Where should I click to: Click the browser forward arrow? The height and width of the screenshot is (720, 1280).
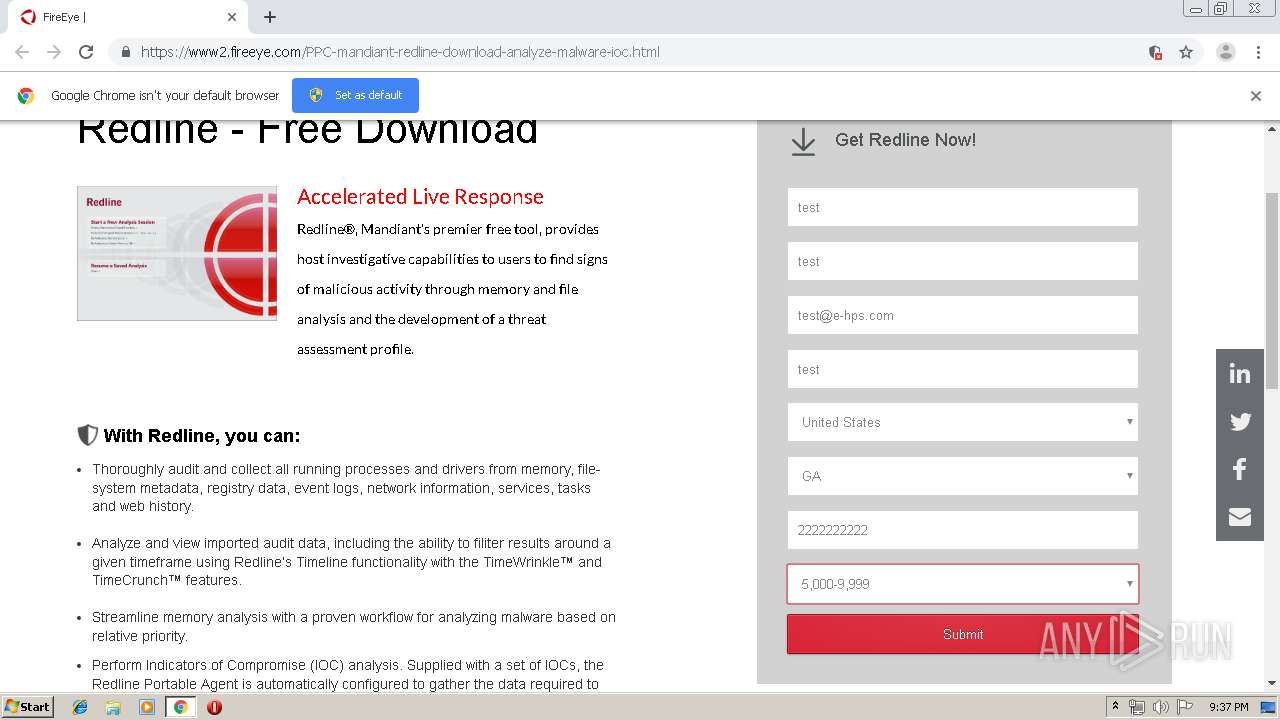[54, 52]
